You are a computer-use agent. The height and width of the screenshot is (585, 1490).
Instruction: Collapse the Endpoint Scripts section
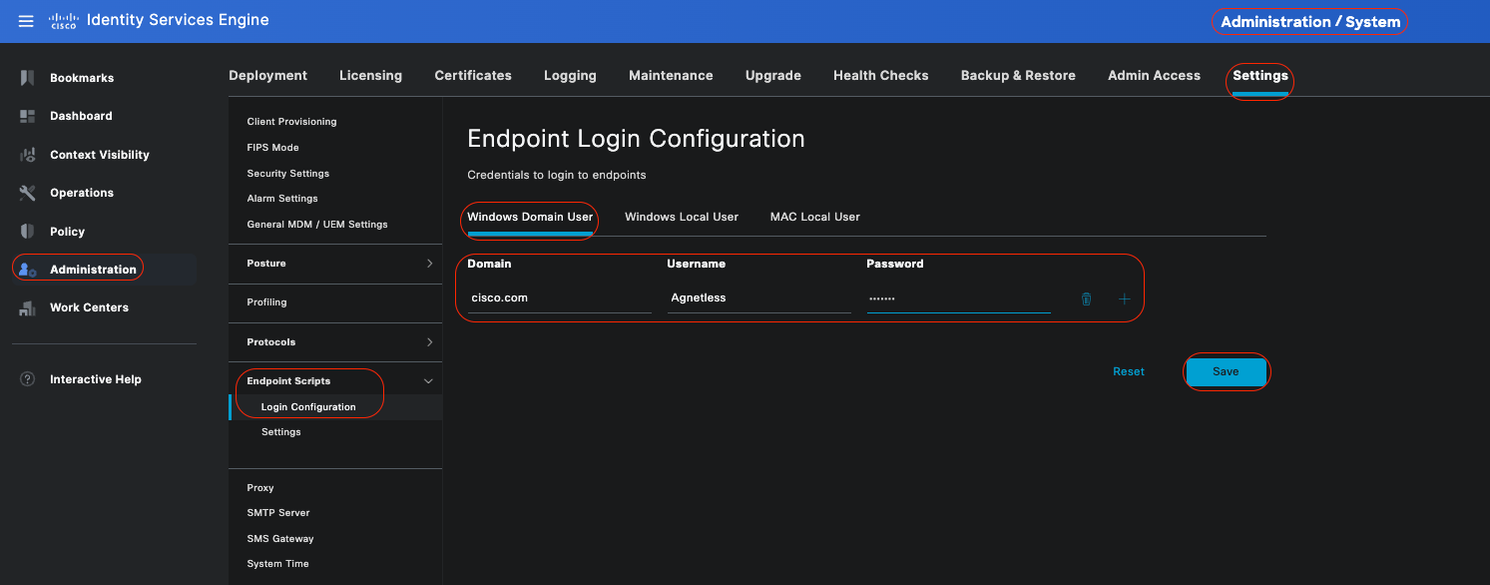point(429,381)
